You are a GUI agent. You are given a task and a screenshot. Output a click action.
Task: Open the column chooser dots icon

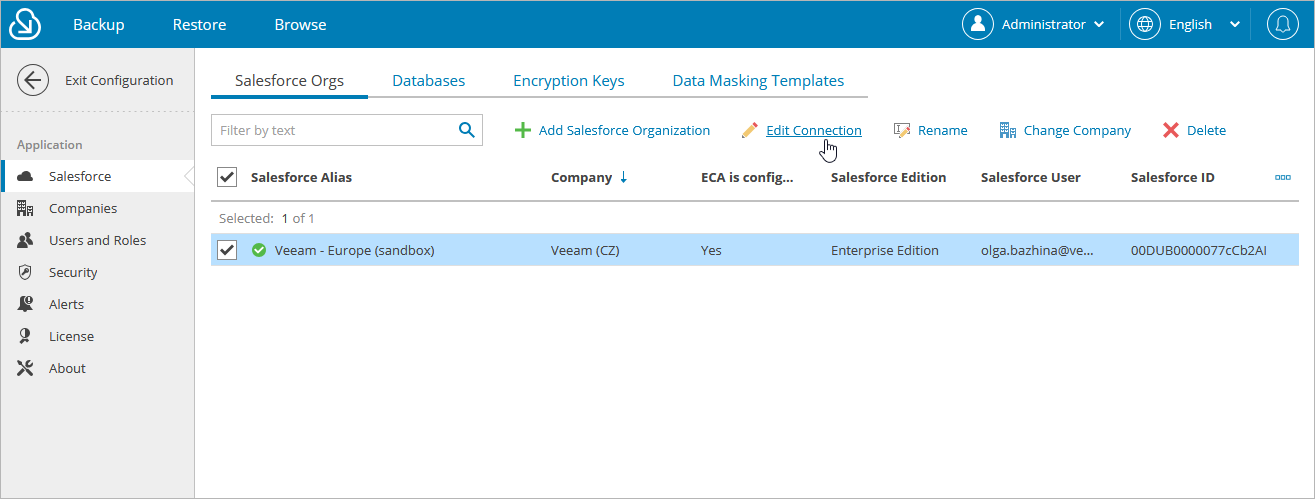pyautogui.click(x=1283, y=177)
